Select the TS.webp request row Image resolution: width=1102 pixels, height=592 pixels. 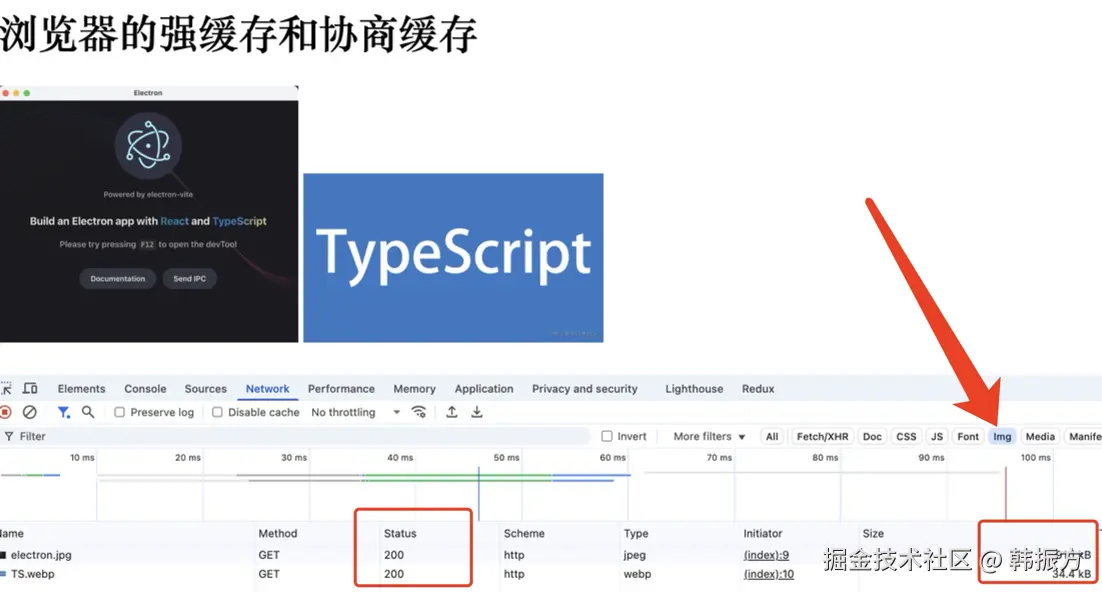[x=551, y=574]
